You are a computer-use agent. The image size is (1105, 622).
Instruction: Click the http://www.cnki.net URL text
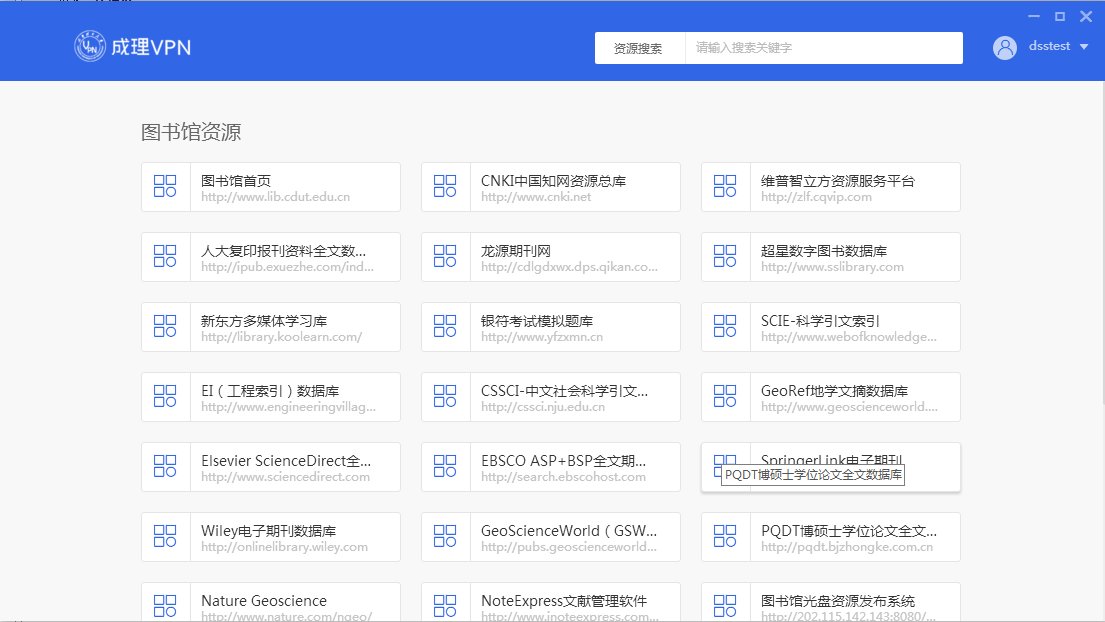(536, 197)
